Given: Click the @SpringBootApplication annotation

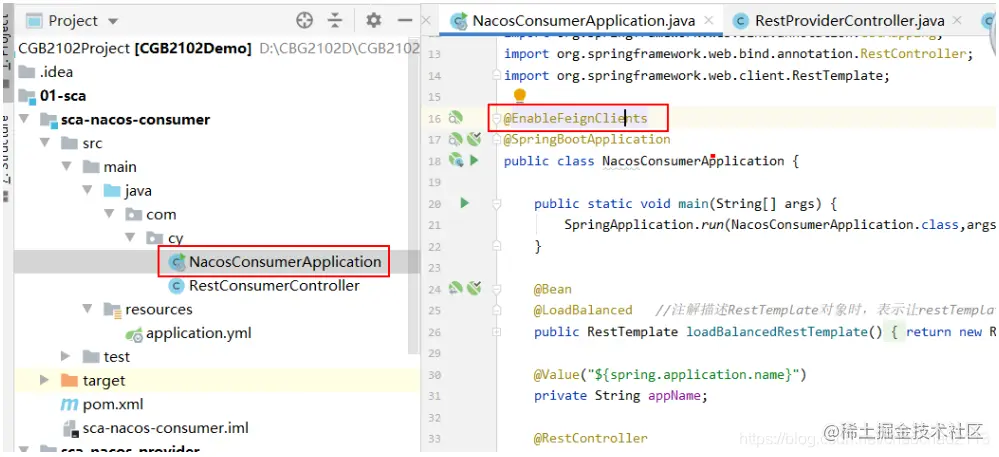Looking at the screenshot, I should (x=587, y=139).
